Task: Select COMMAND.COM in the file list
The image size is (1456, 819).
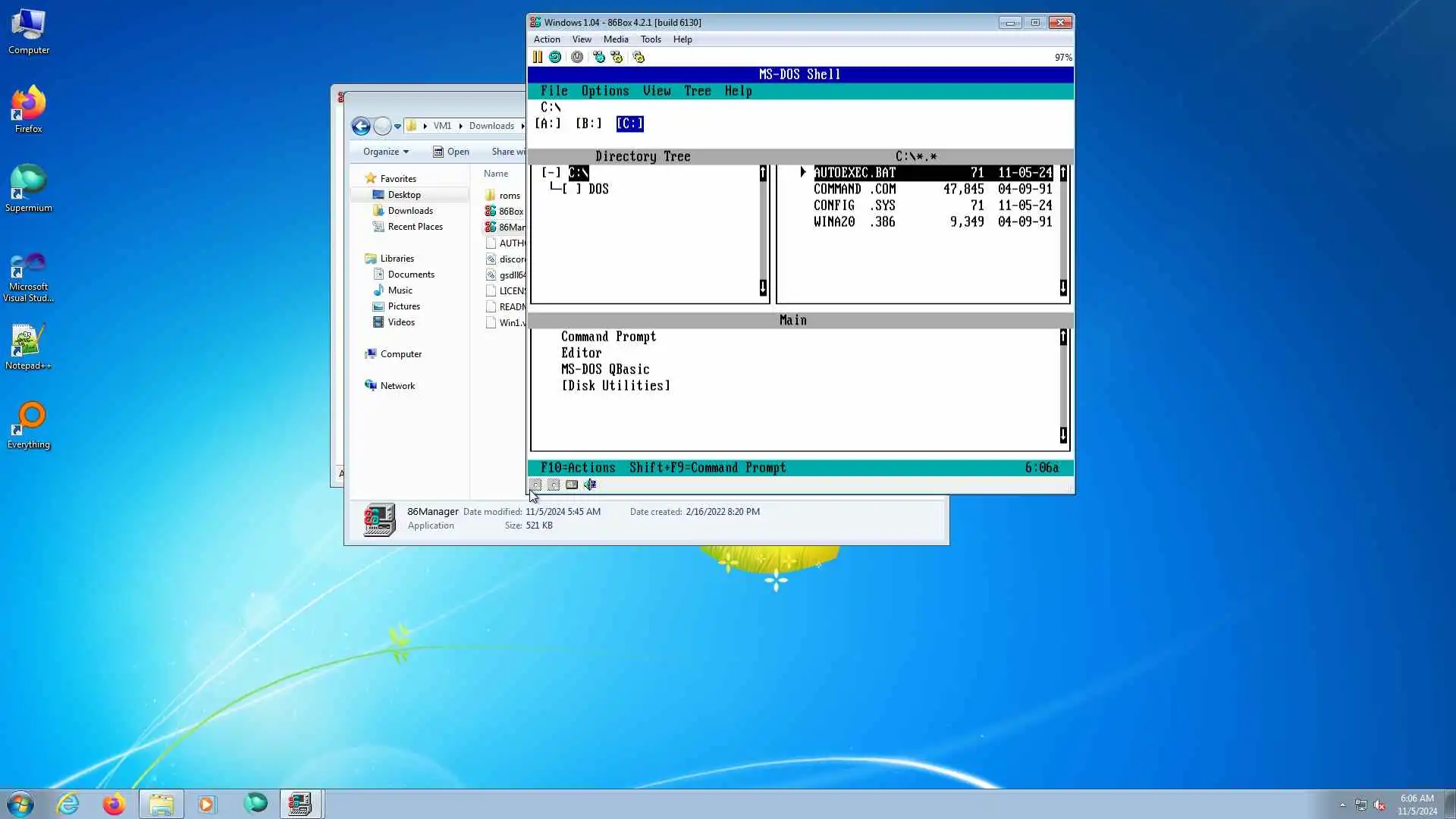Action: (855, 189)
